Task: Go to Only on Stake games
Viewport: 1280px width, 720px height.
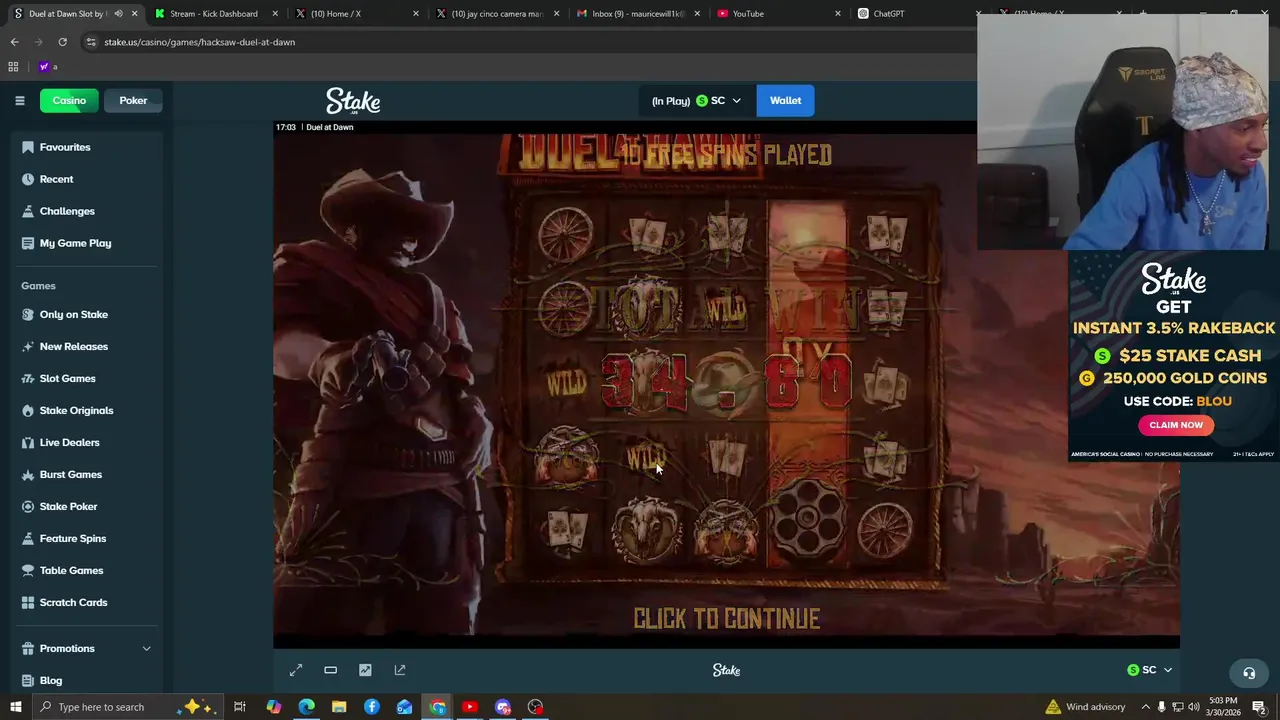Action: [74, 314]
